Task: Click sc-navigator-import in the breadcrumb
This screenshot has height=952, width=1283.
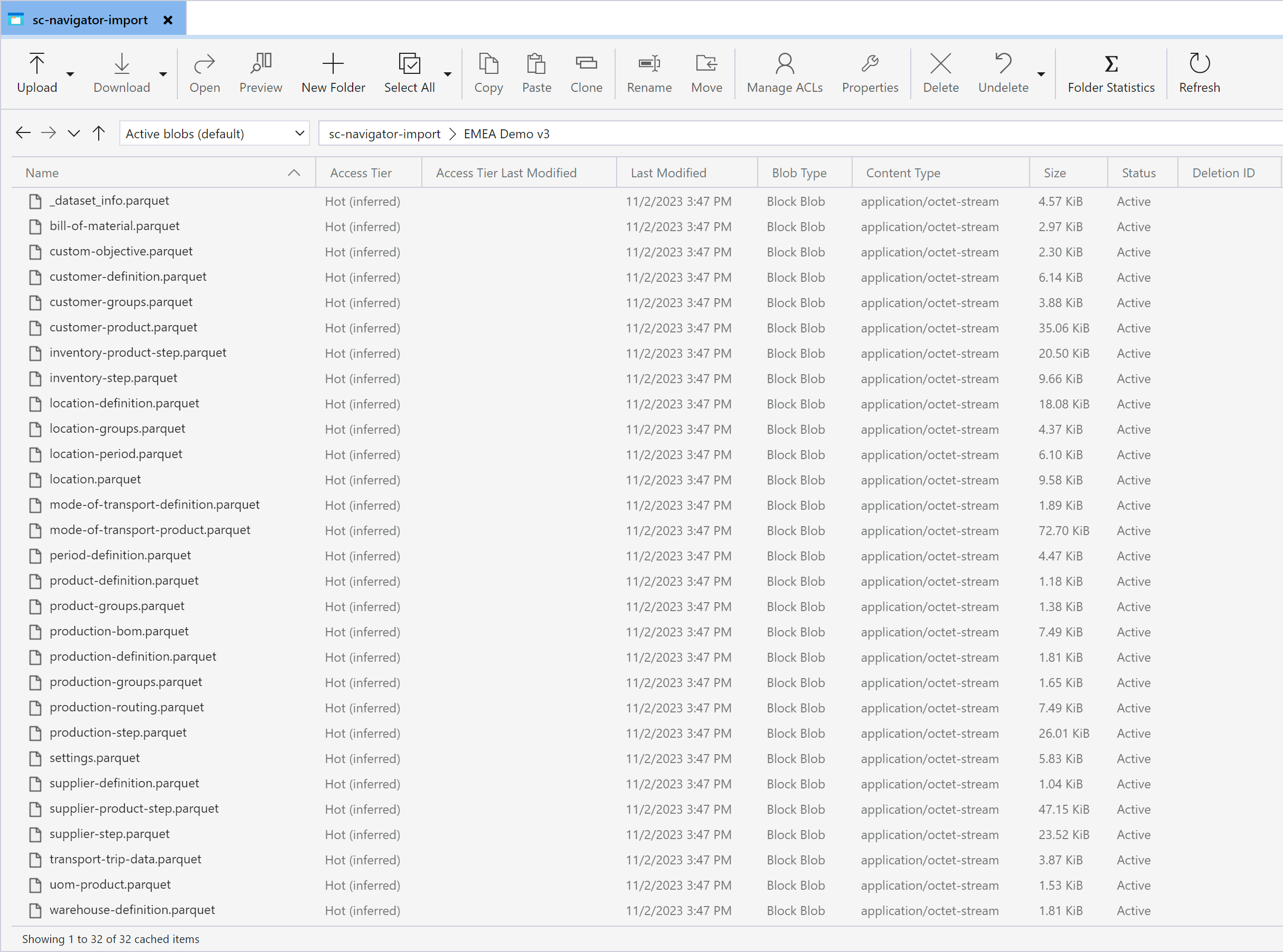Action: coord(384,134)
